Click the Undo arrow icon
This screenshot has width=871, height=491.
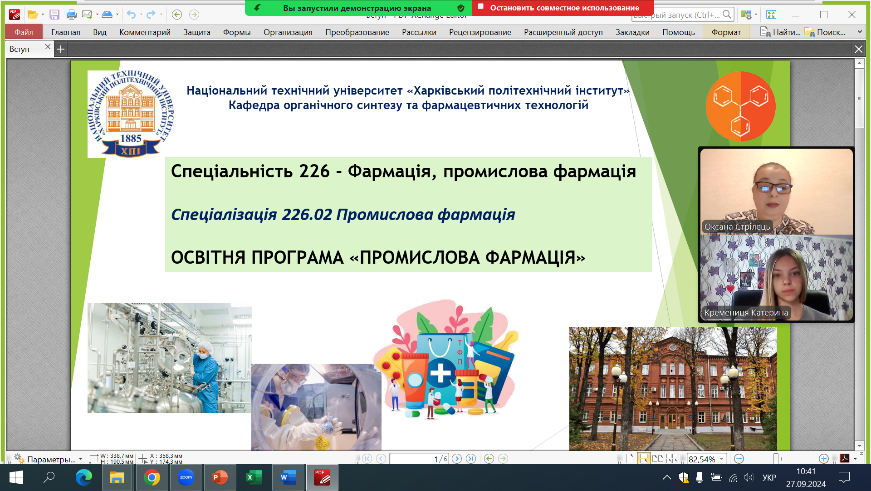(133, 15)
